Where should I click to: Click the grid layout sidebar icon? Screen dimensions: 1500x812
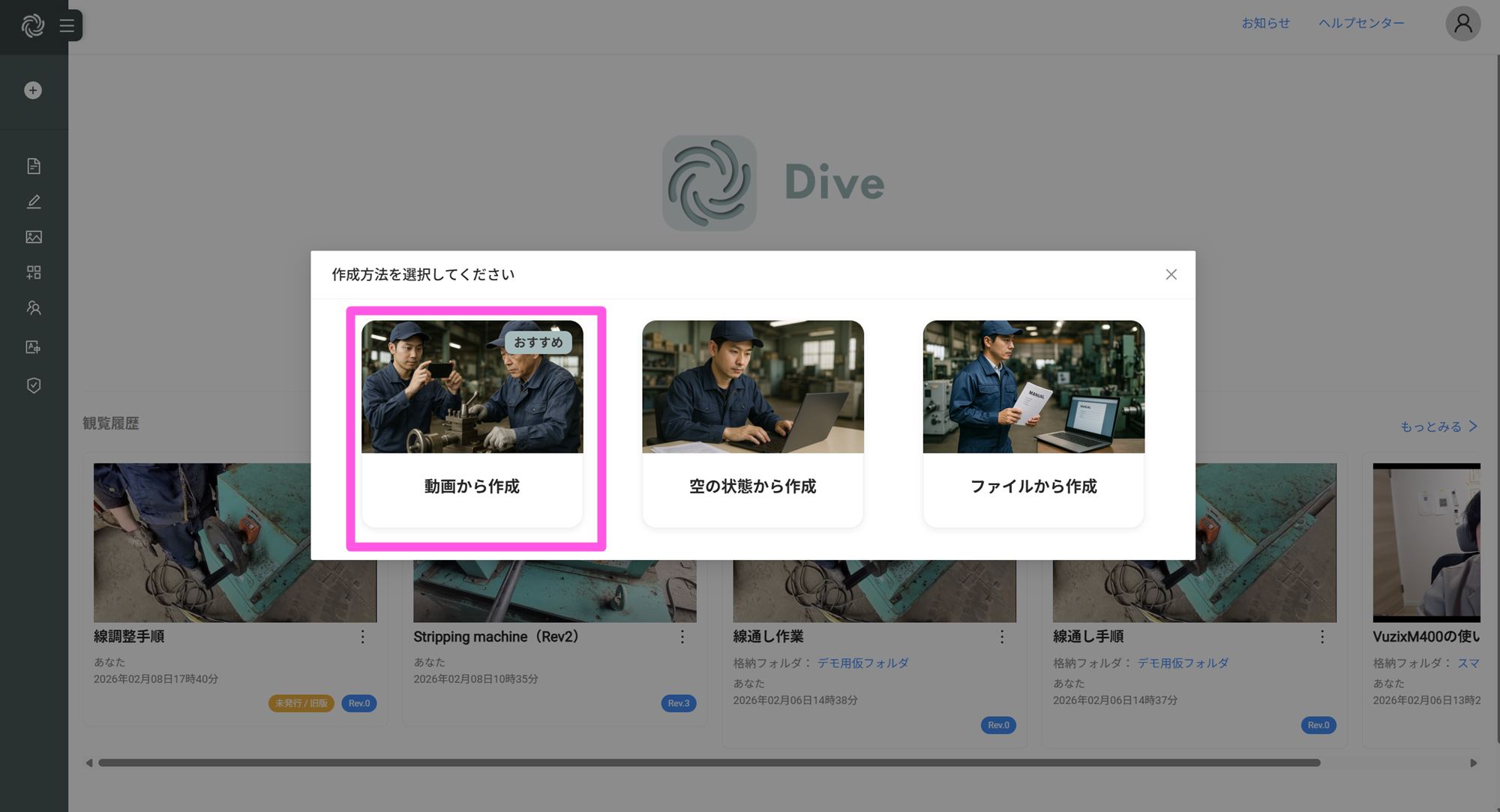[34, 272]
